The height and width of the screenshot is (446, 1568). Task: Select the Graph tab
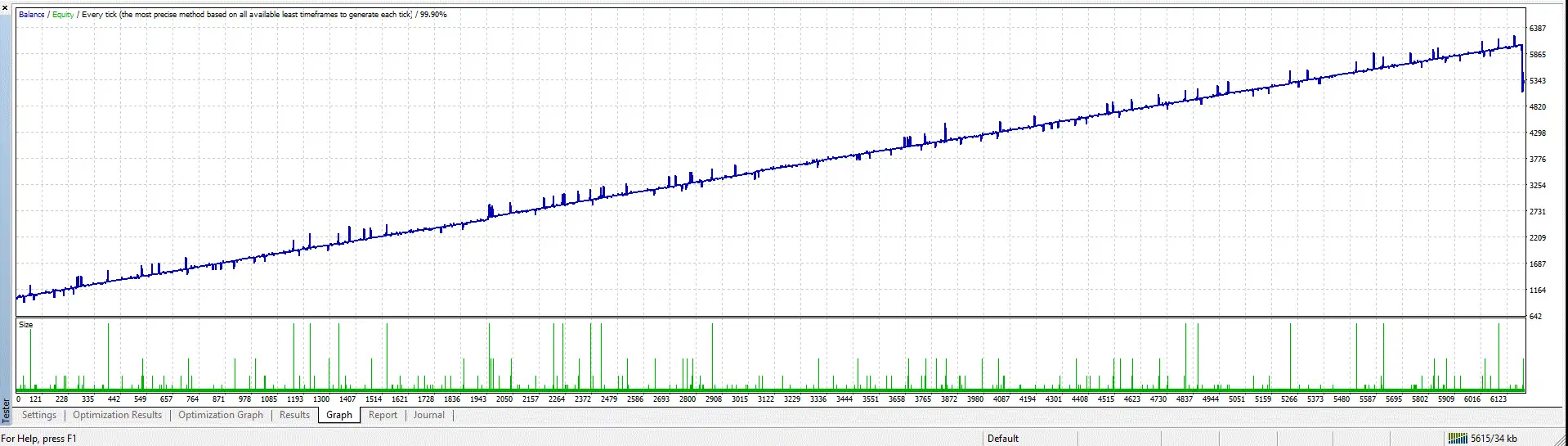pyautogui.click(x=339, y=415)
